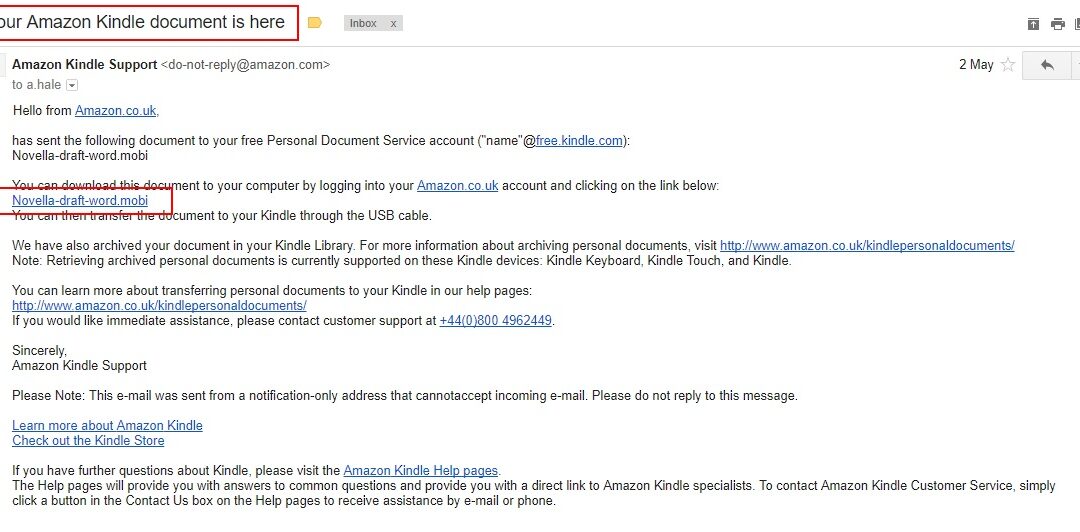Click the open in new window icon at the right edge
Viewport: 1080px width, 532px height.
click(1077, 24)
